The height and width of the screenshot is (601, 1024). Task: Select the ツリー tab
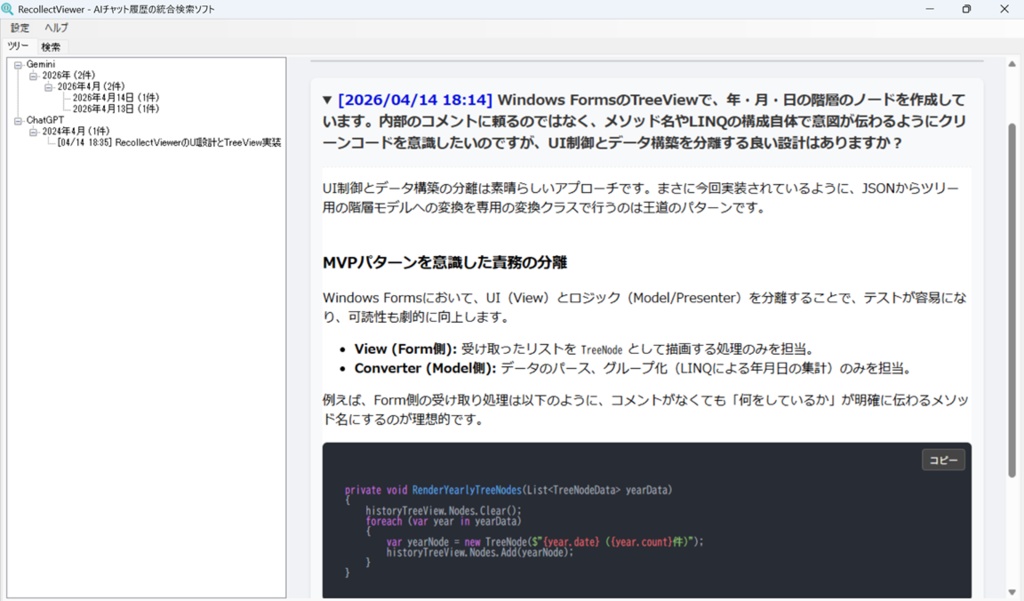click(19, 46)
